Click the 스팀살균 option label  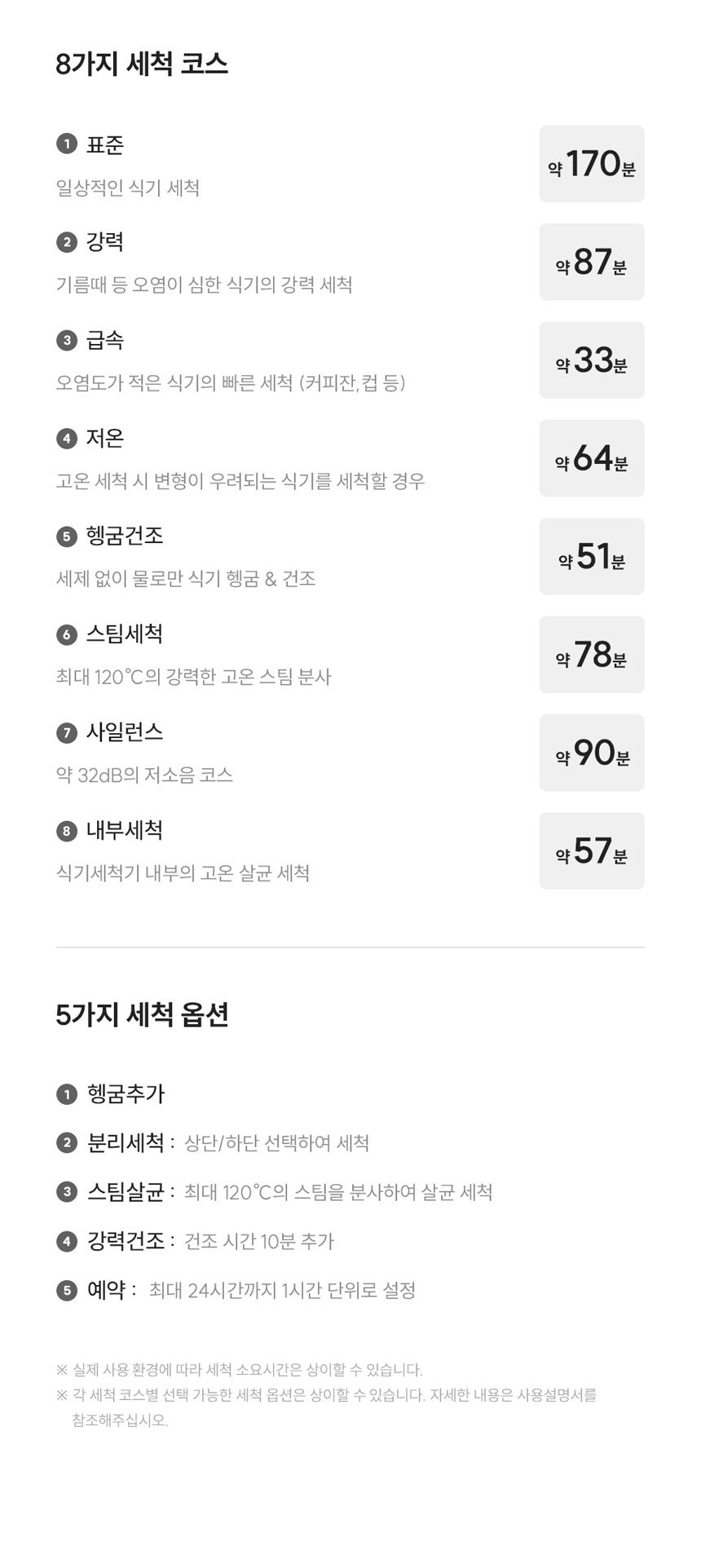126,1192
